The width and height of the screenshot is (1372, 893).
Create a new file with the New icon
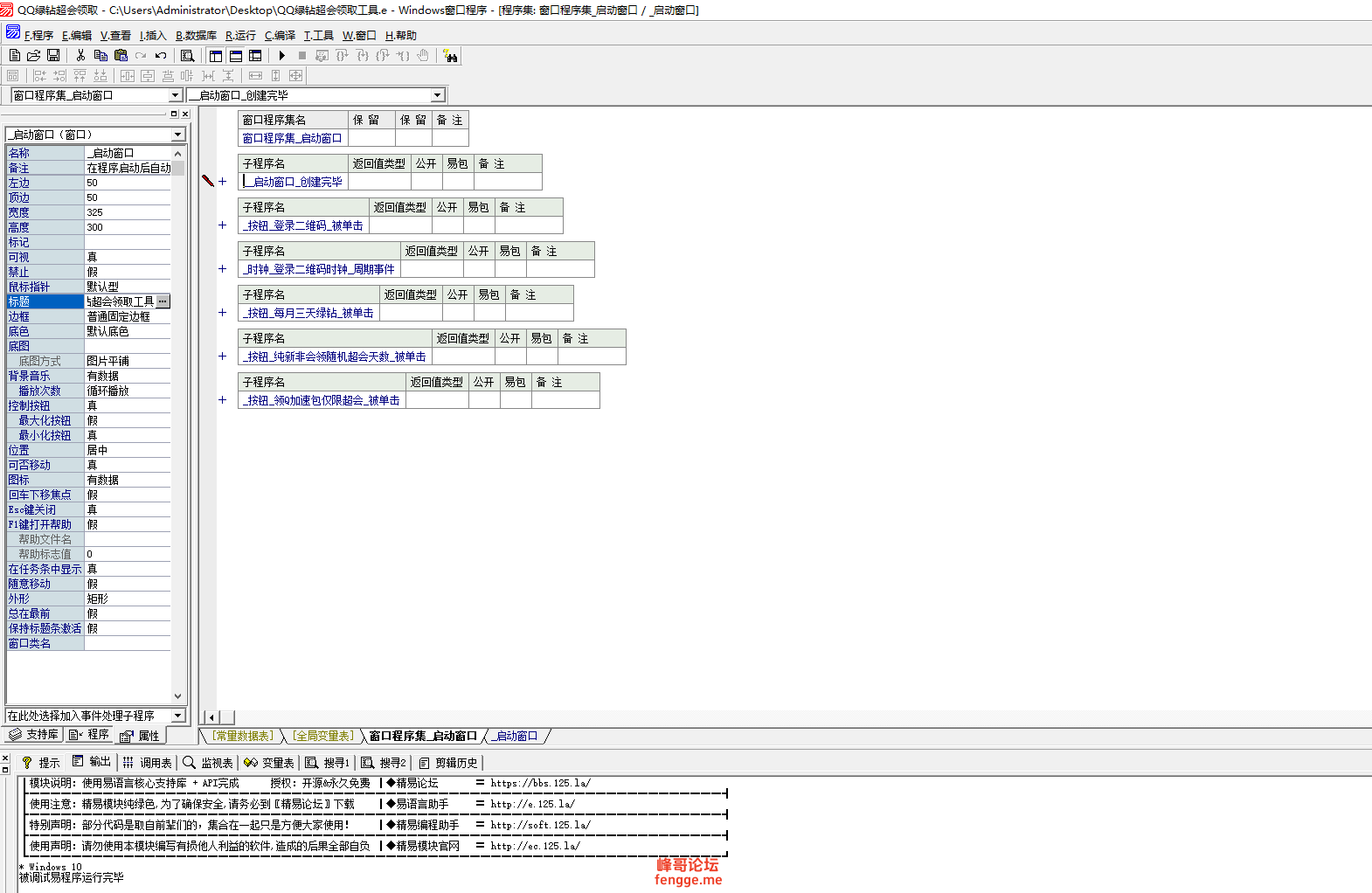[15, 55]
